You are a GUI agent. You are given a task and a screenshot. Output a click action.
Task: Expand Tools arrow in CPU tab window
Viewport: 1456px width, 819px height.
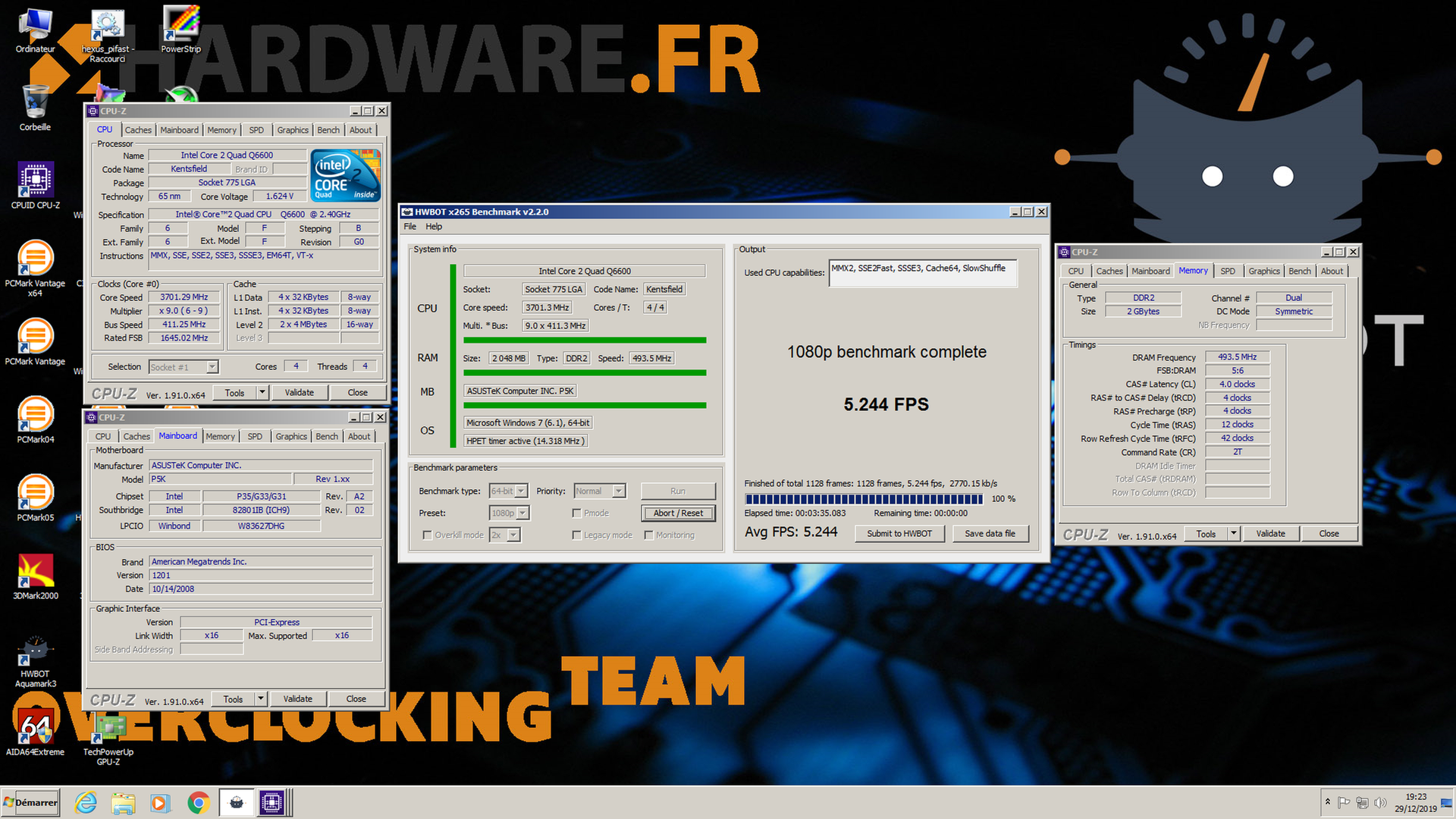tap(262, 393)
